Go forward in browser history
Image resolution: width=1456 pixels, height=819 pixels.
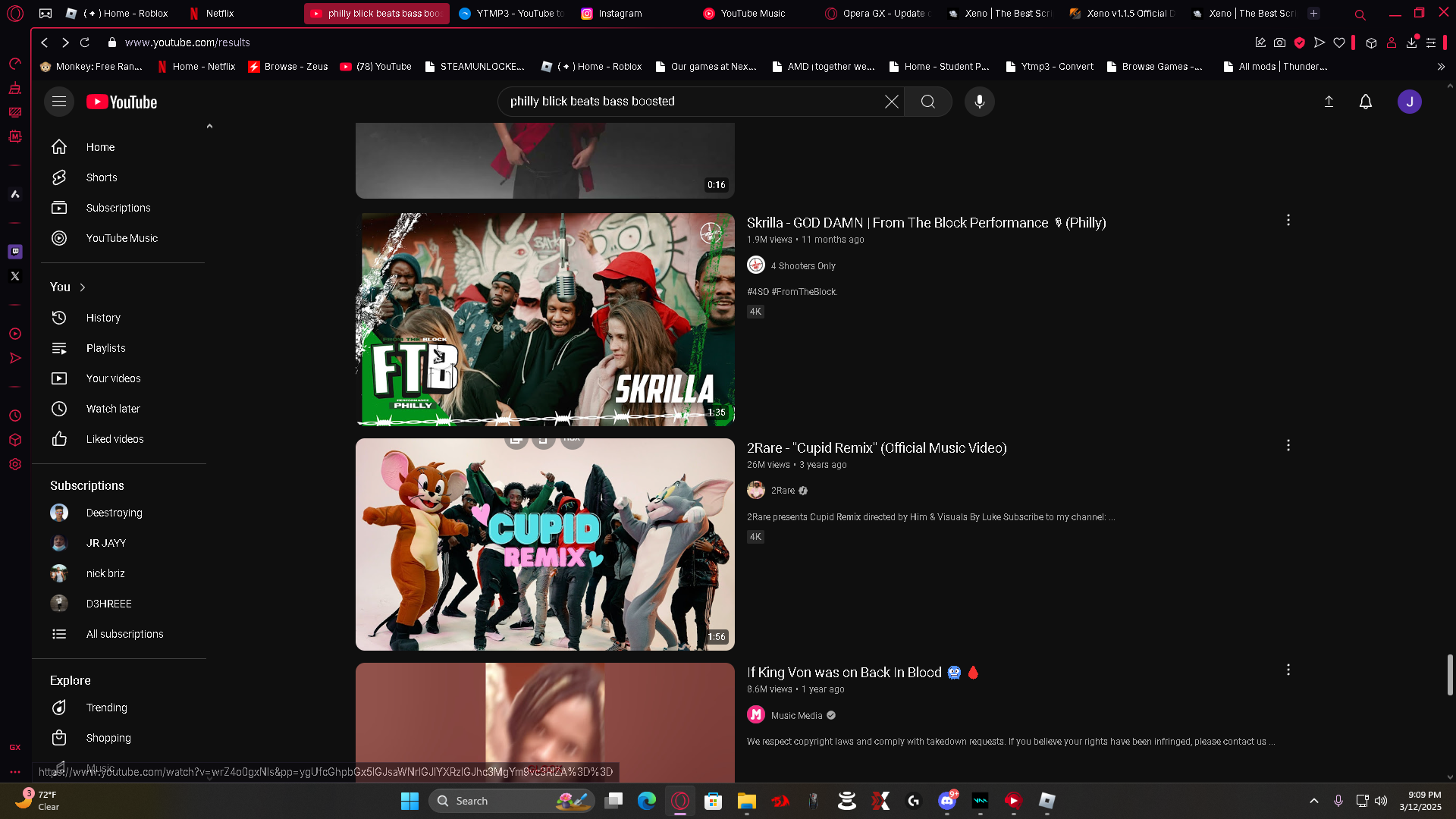pyautogui.click(x=65, y=42)
